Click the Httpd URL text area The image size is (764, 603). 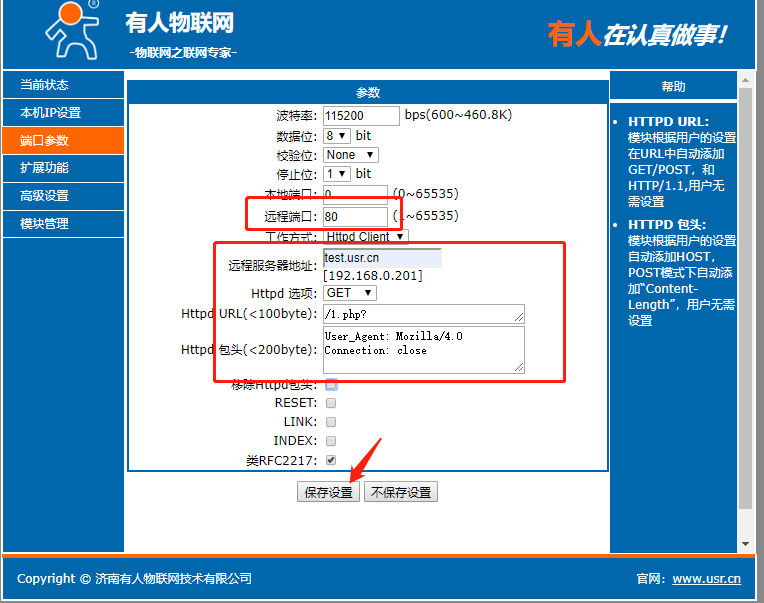pyautogui.click(x=424, y=314)
